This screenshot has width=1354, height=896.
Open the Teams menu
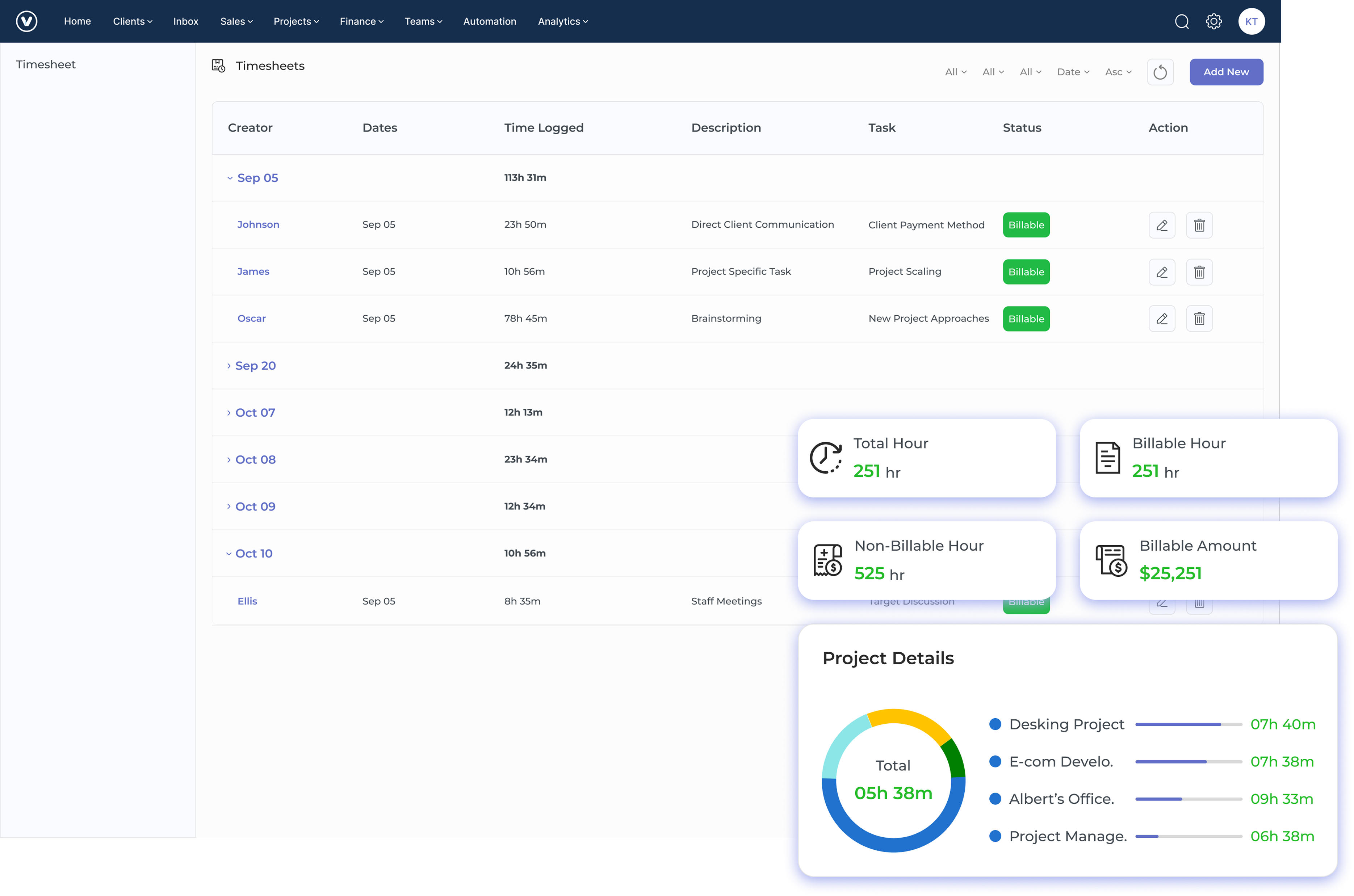(x=424, y=21)
